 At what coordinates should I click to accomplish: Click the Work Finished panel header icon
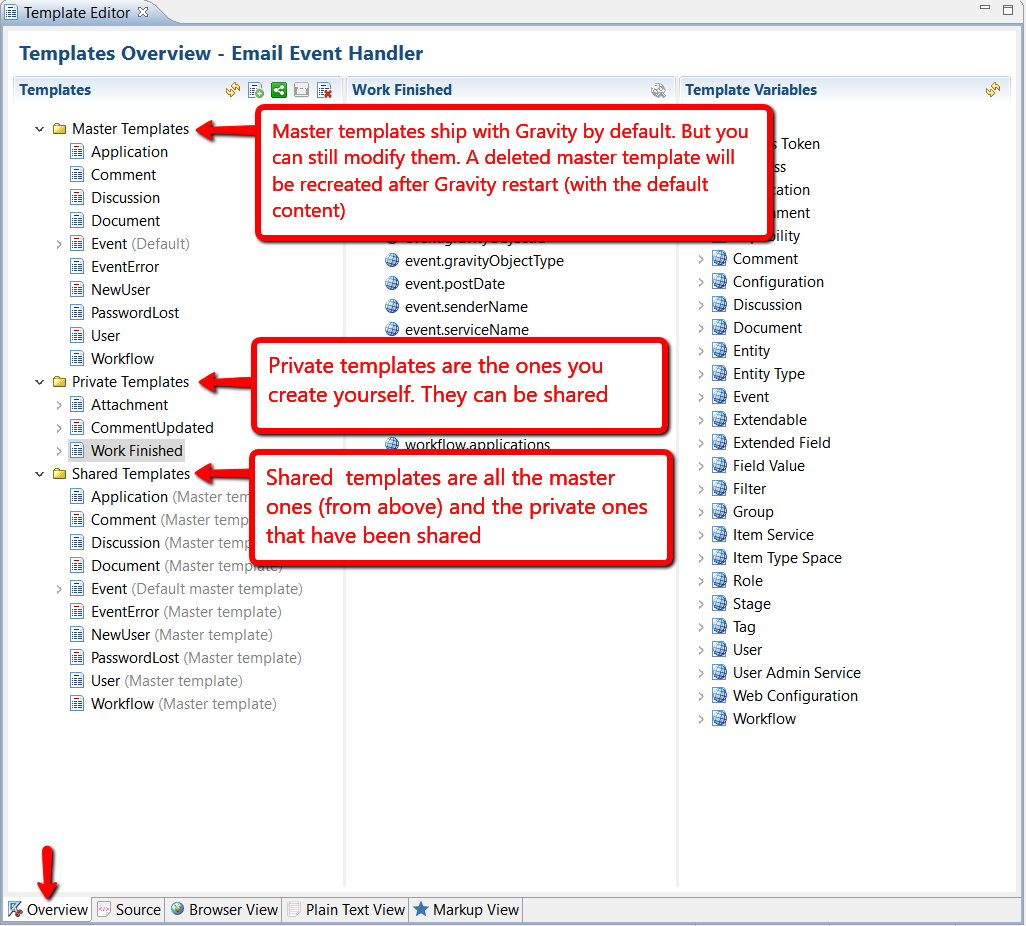point(658,90)
